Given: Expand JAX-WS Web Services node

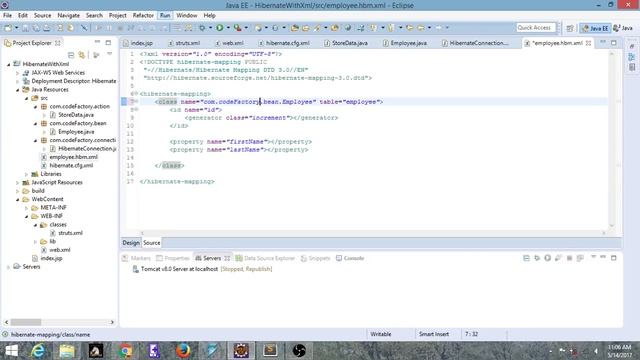Looking at the screenshot, I should [x=17, y=73].
